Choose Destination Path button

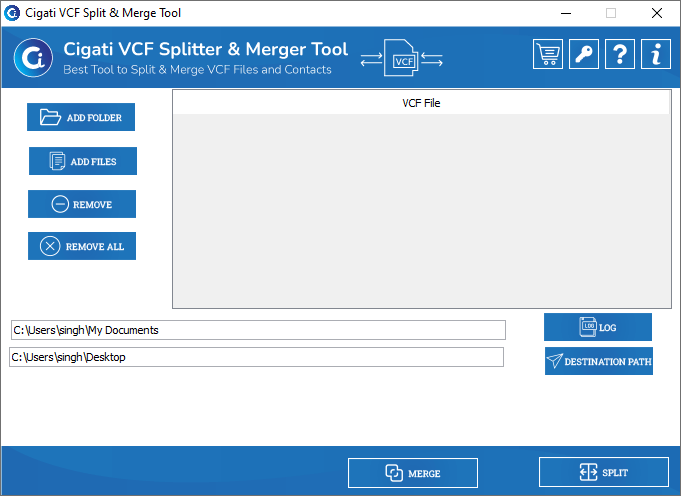(599, 361)
